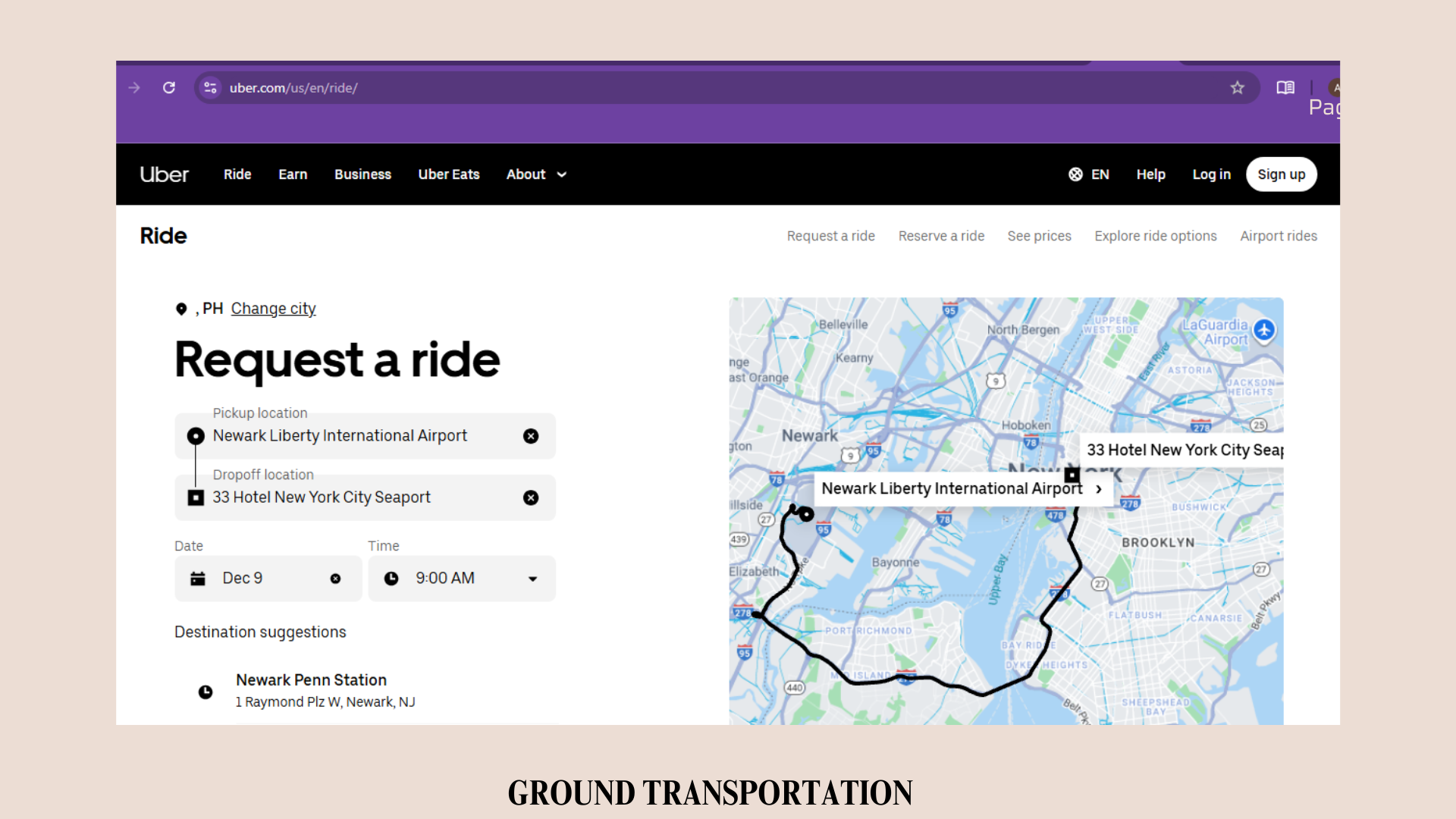Open the Airport rides tab
The width and height of the screenshot is (1456, 819).
(1278, 236)
